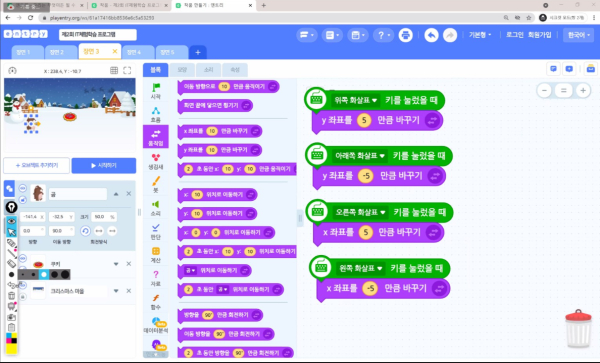Choose the highlighted middle brush size dot
Viewport: 600px width, 363px height.
(x=44, y=274)
